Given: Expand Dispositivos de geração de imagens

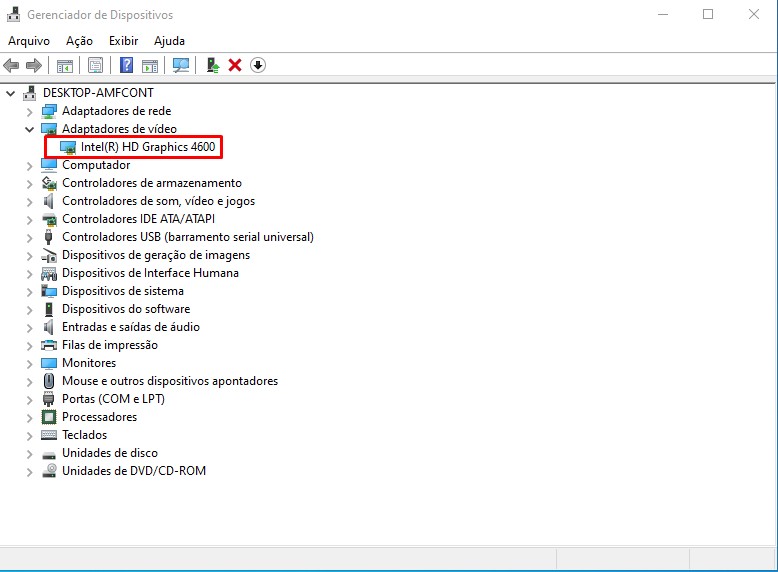Looking at the screenshot, I should pyautogui.click(x=29, y=255).
